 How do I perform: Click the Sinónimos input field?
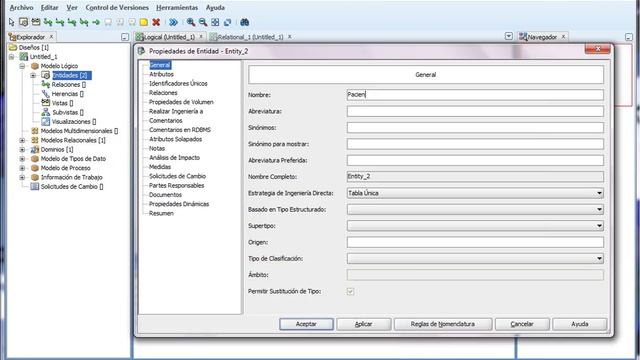pos(475,127)
